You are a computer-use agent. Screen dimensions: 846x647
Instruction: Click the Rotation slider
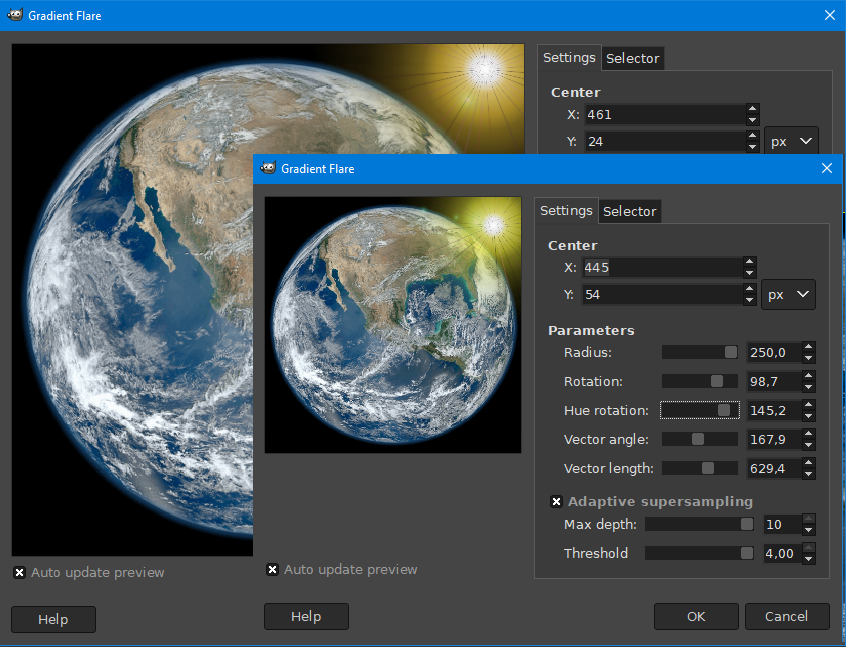(x=700, y=382)
